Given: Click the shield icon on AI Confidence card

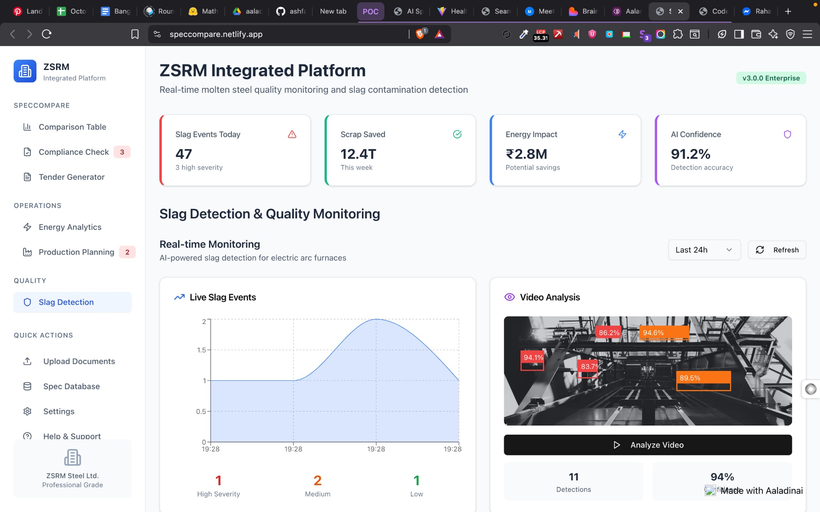Looking at the screenshot, I should (x=787, y=134).
